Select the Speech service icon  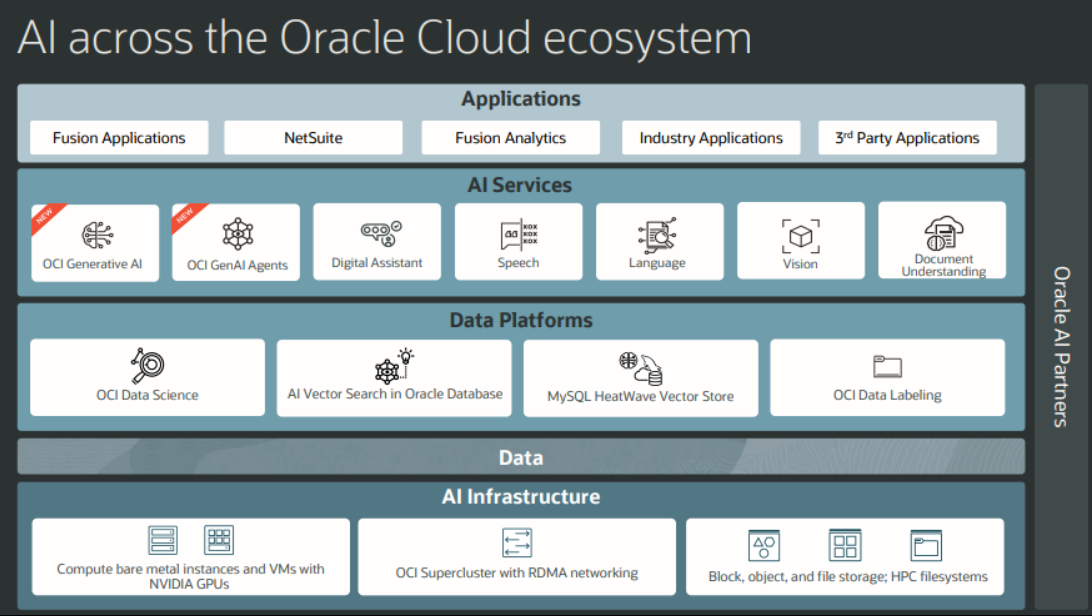click(518, 235)
